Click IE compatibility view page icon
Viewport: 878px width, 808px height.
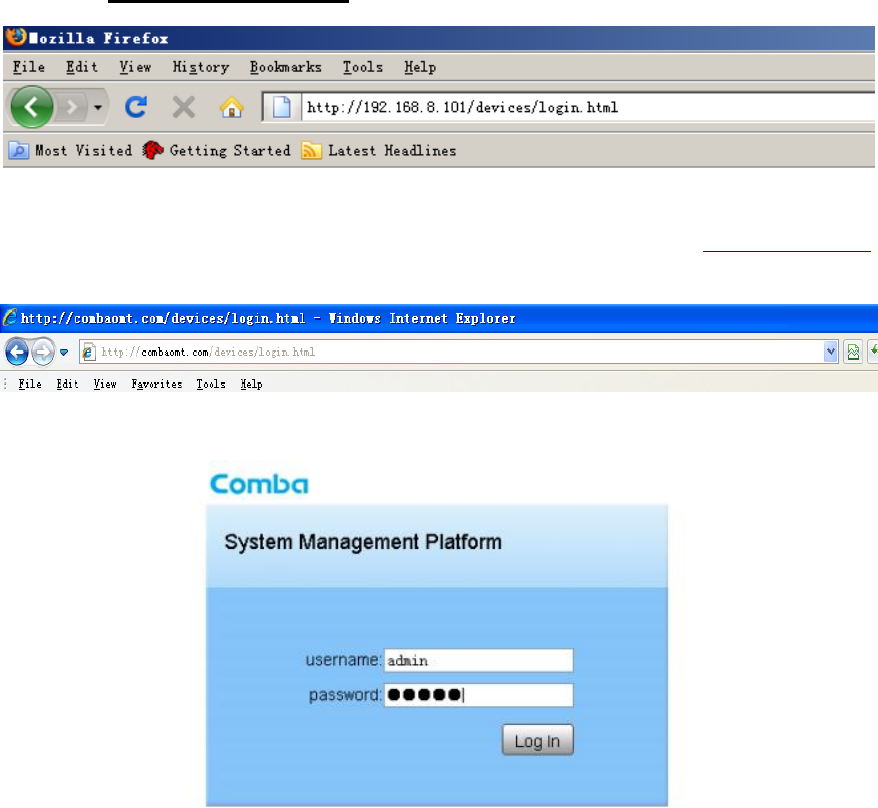853,352
